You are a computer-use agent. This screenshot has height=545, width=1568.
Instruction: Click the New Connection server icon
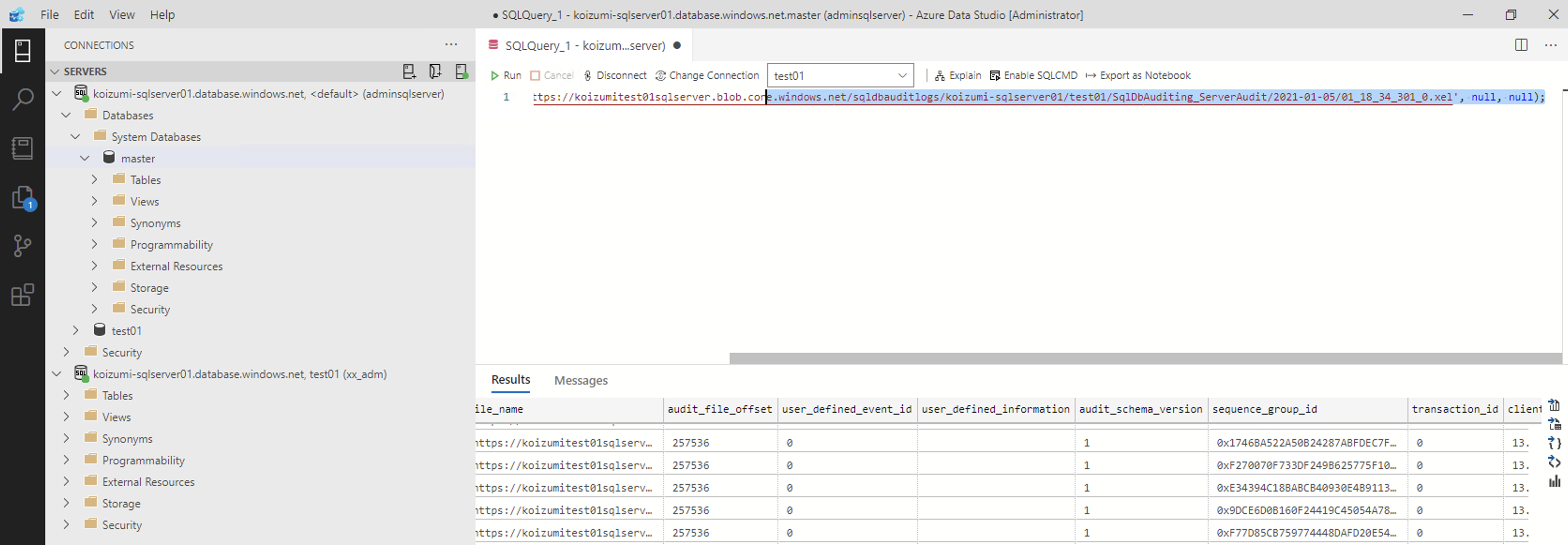[409, 72]
